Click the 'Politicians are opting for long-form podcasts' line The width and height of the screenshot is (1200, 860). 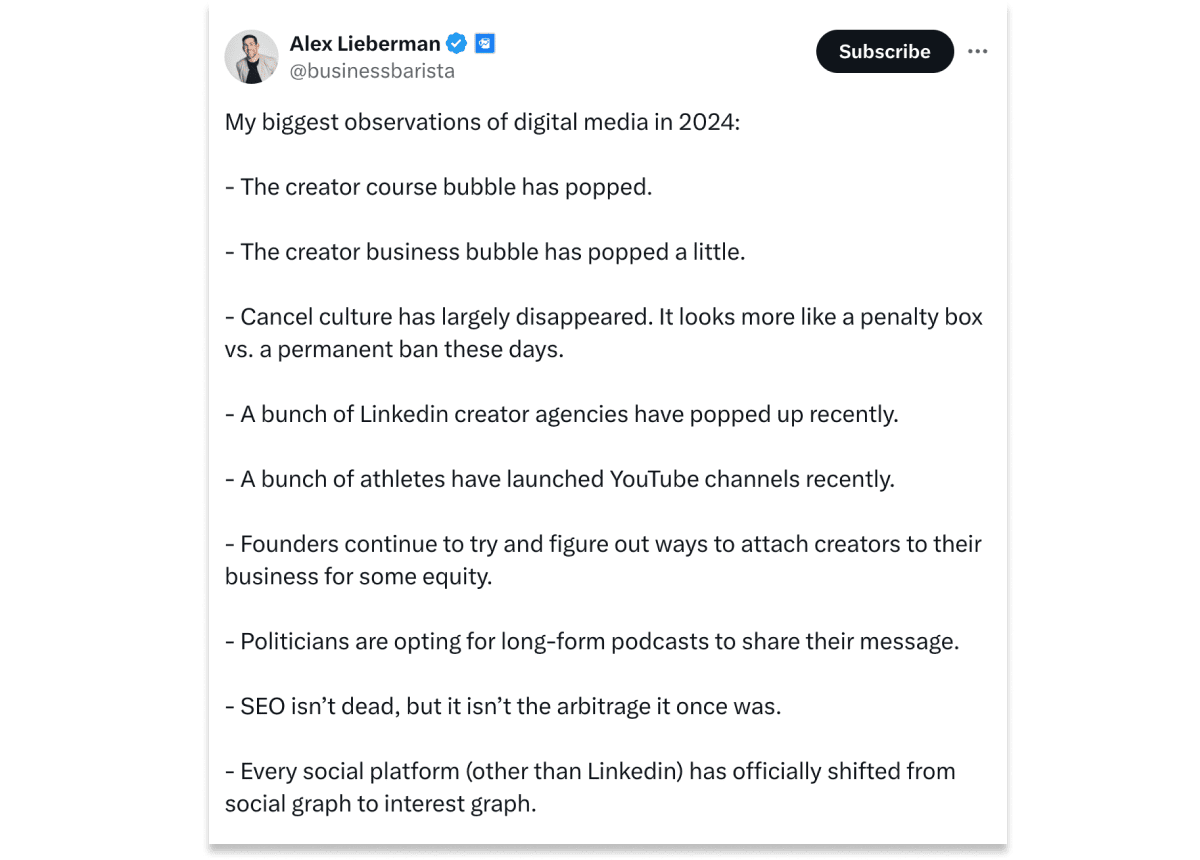[592, 641]
